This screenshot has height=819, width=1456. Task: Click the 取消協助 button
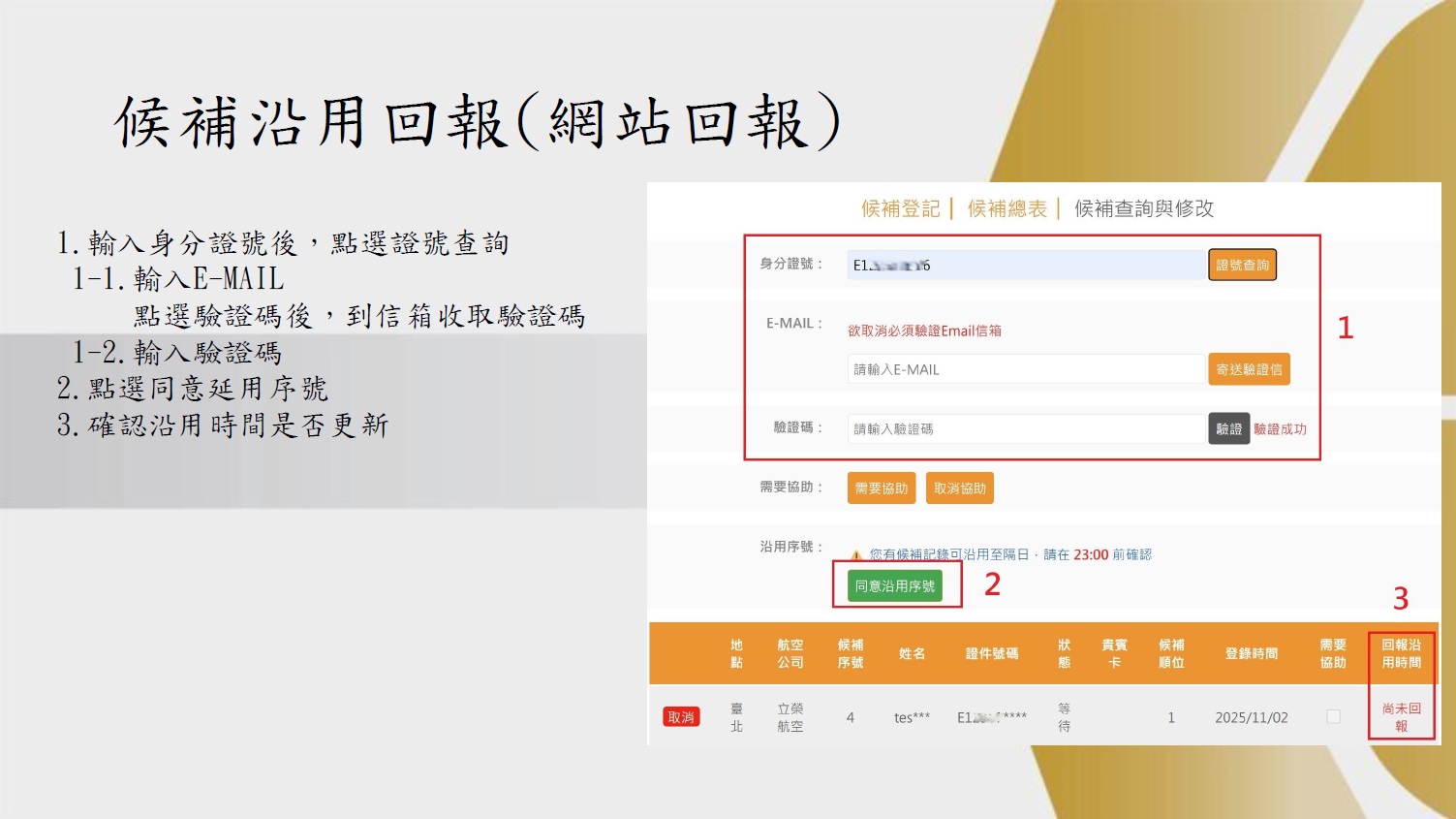click(959, 488)
